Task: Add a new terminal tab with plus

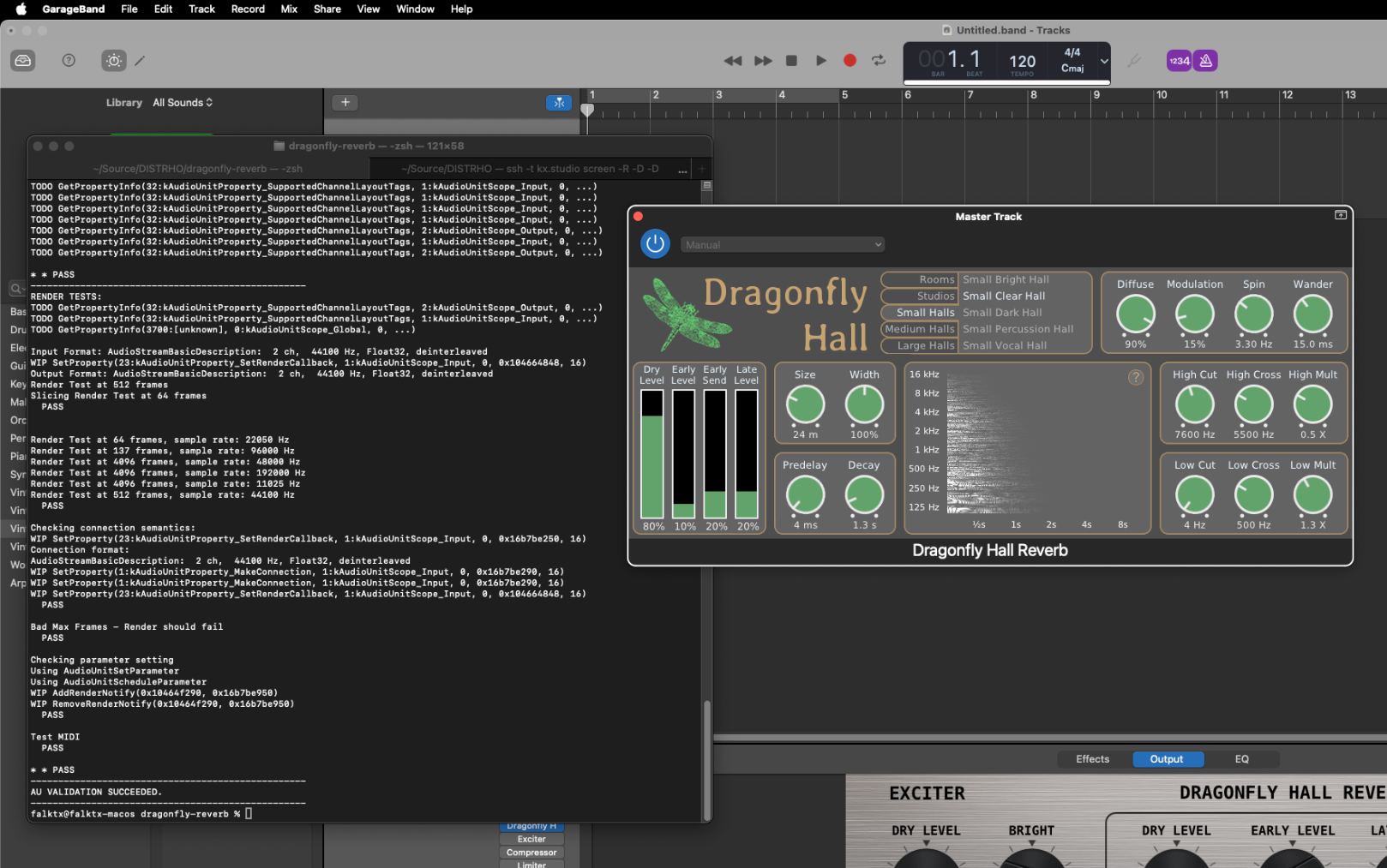Action: (x=701, y=169)
